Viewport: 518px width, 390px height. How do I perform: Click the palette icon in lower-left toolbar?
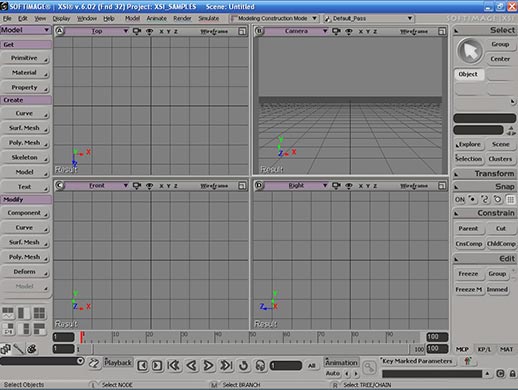[32, 349]
